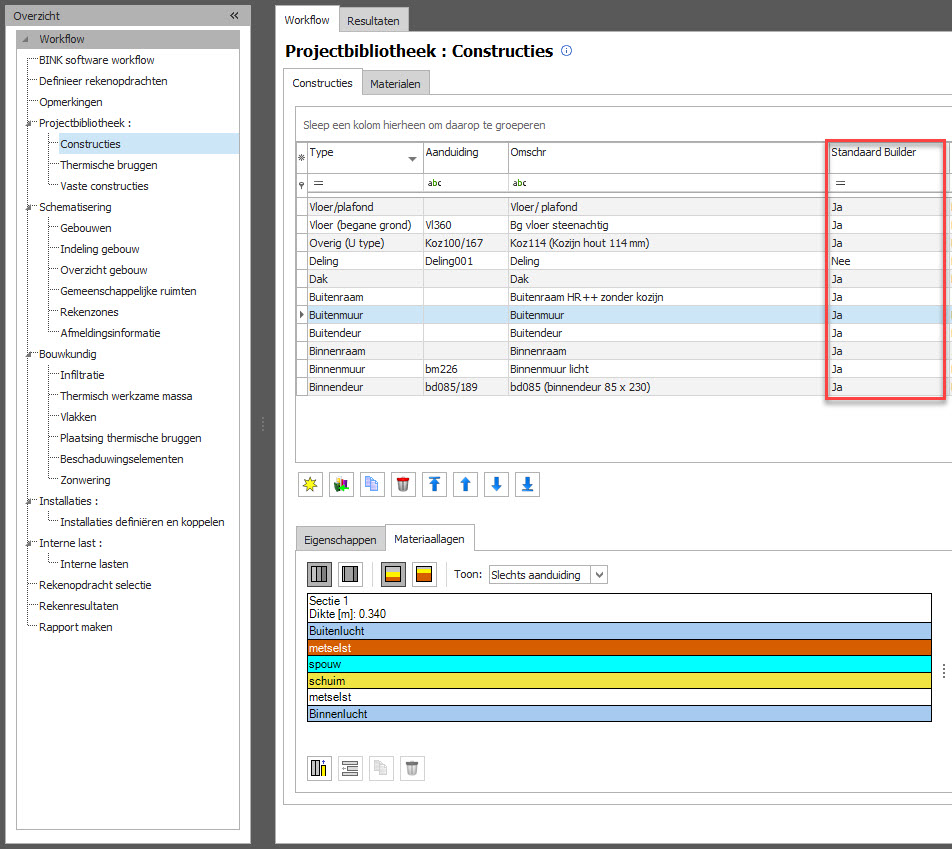Screen dimensions: 952x849
Task: Open the Toon dropdown showing Slechts aanduiding
Action: 599,575
